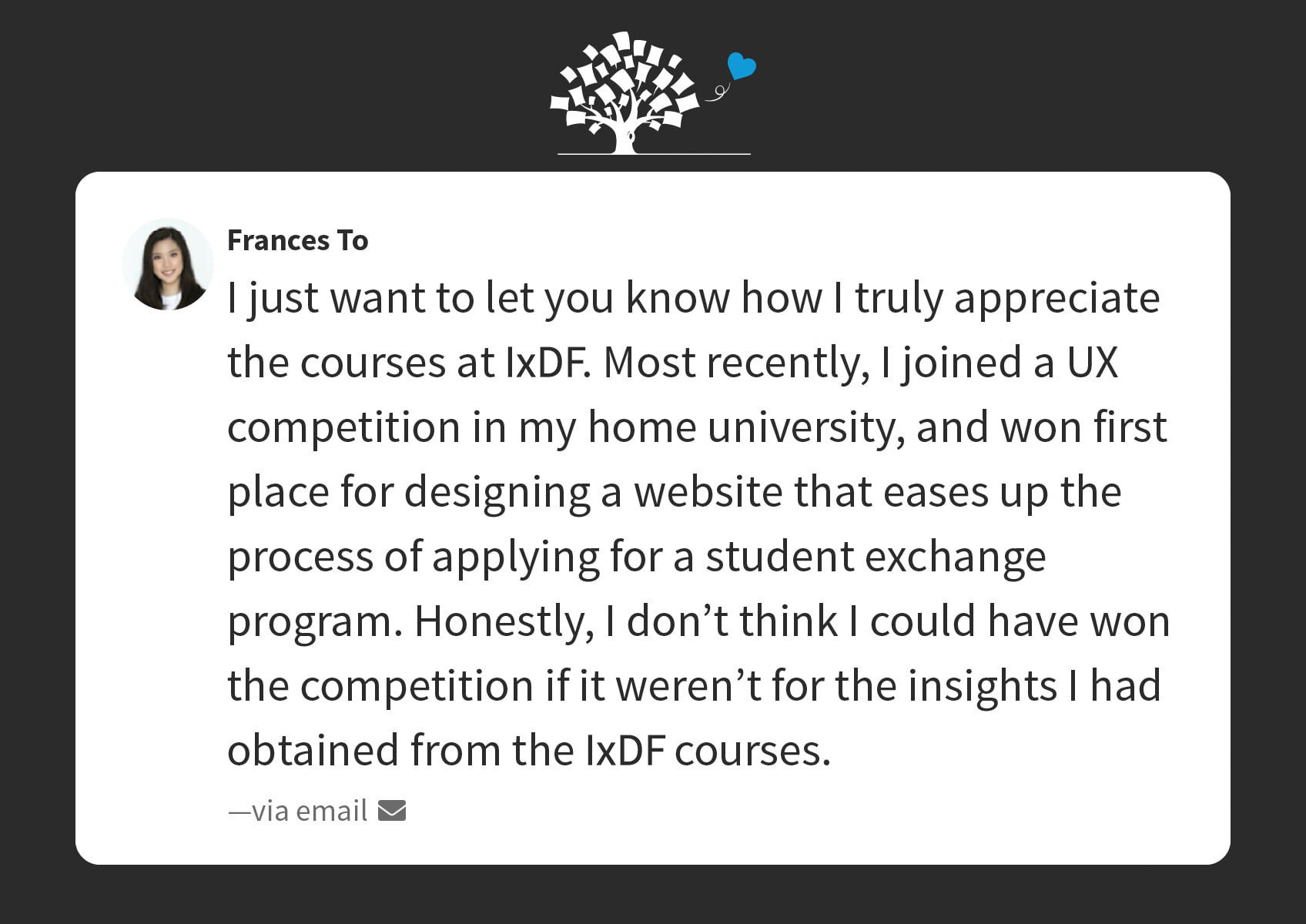The height and width of the screenshot is (924, 1306).
Task: Click the phrase "student exchange"
Action: tap(876, 557)
